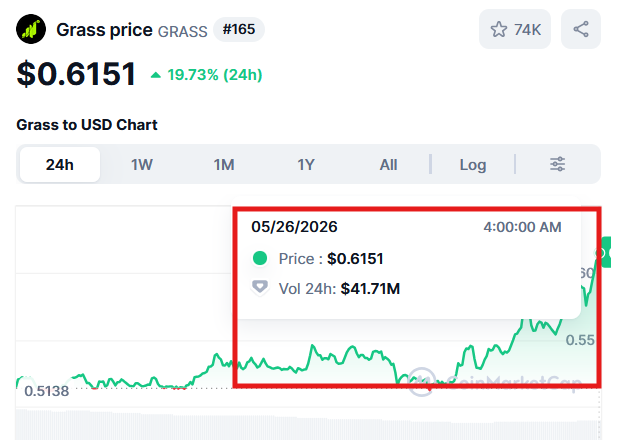Open the share icon button
The width and height of the screenshot is (617, 440).
[581, 29]
